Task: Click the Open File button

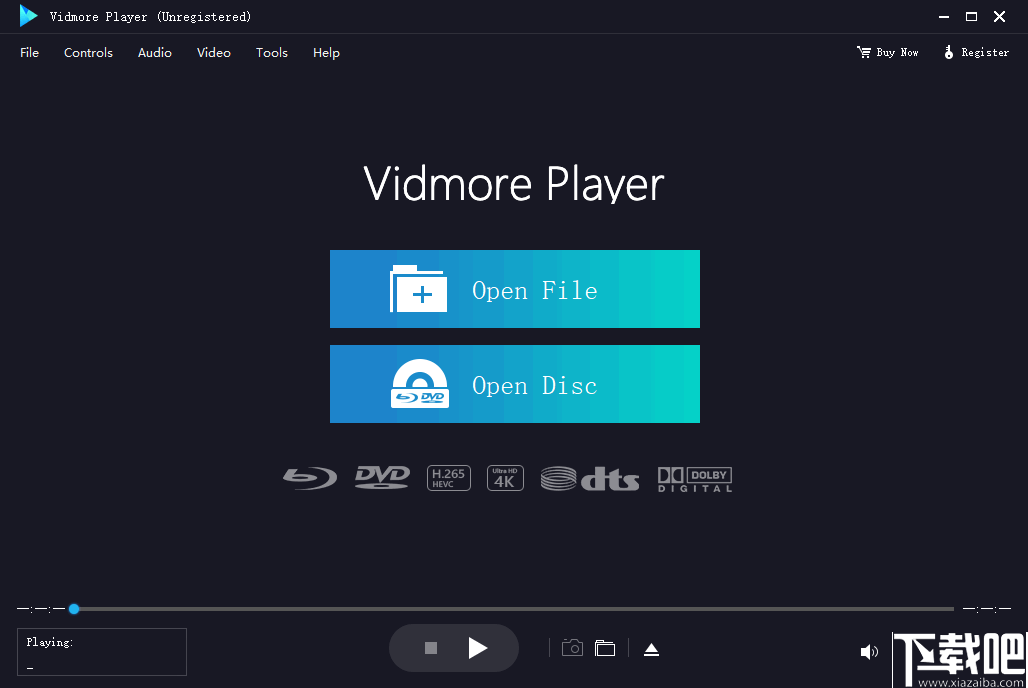Action: coord(514,289)
